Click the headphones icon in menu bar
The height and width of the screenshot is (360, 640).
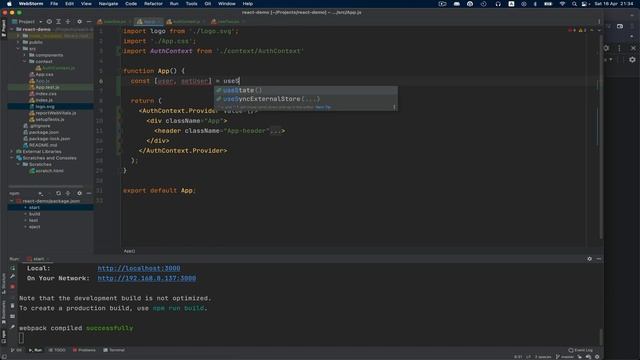point(498,4)
